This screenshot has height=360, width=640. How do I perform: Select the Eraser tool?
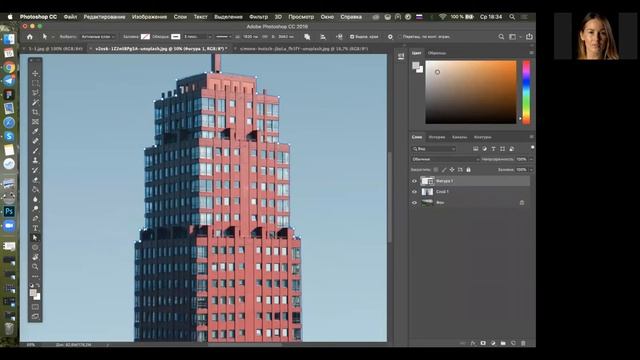coord(35,180)
